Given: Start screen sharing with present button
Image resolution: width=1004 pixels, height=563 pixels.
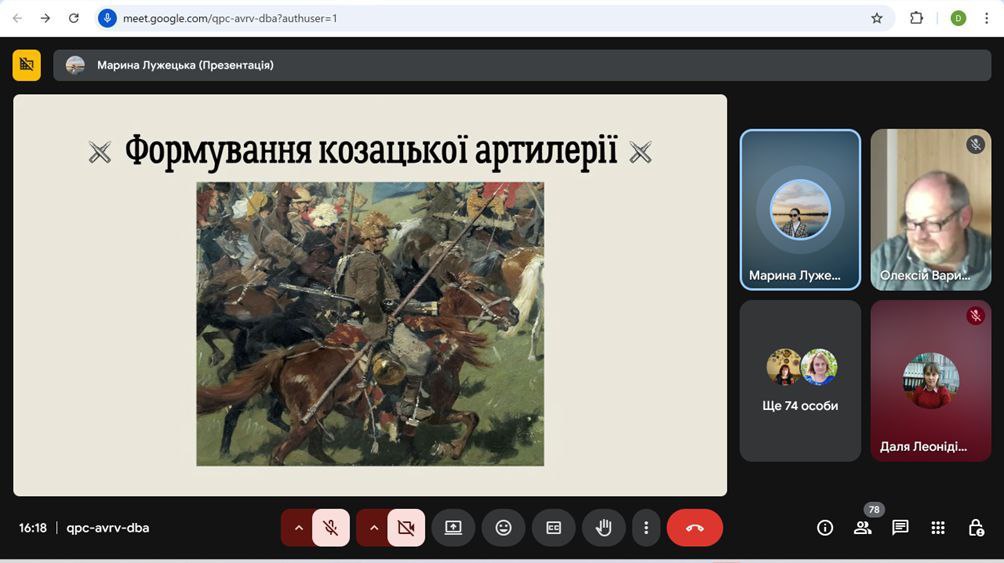Looking at the screenshot, I should [x=453, y=528].
